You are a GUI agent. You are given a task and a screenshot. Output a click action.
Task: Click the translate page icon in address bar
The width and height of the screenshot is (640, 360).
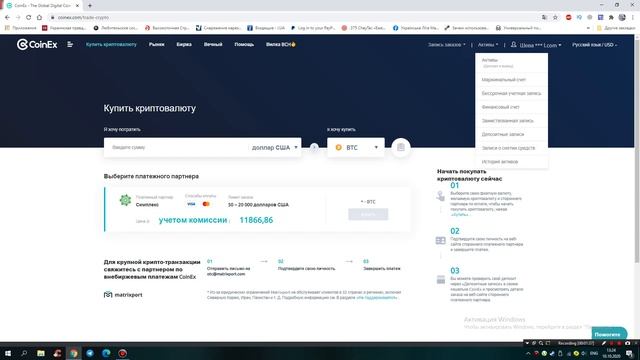click(544, 17)
